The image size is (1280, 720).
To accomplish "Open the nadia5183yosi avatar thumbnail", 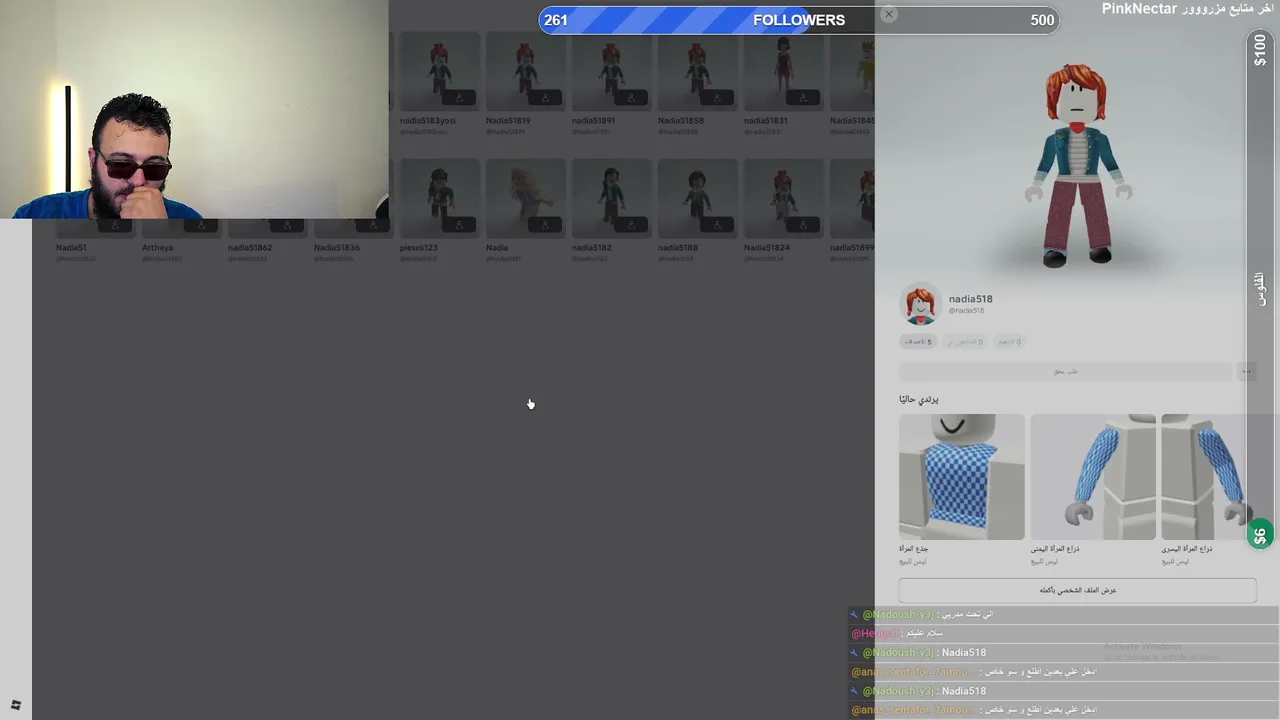I will click(440, 71).
